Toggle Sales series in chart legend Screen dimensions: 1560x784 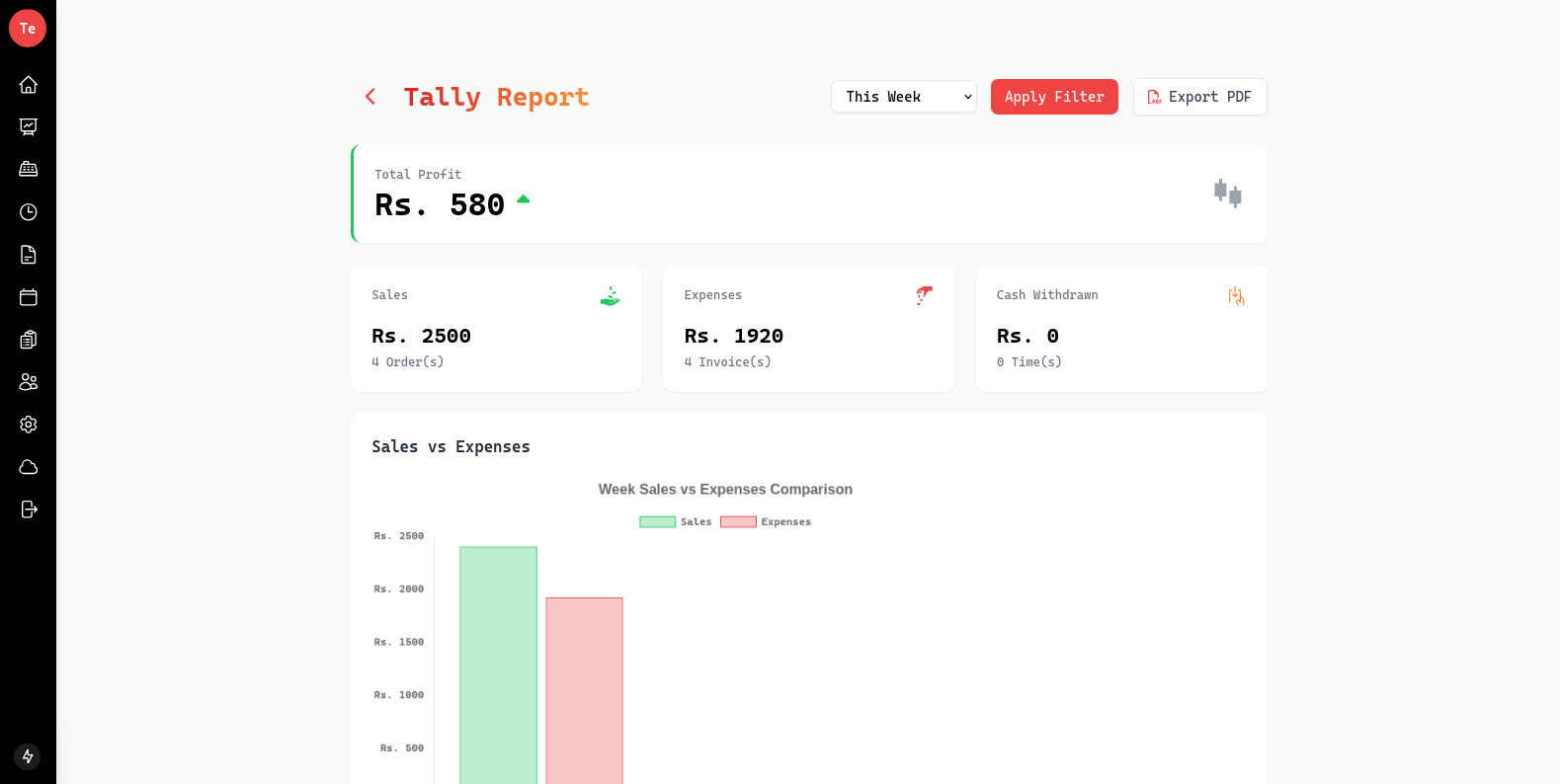click(676, 522)
